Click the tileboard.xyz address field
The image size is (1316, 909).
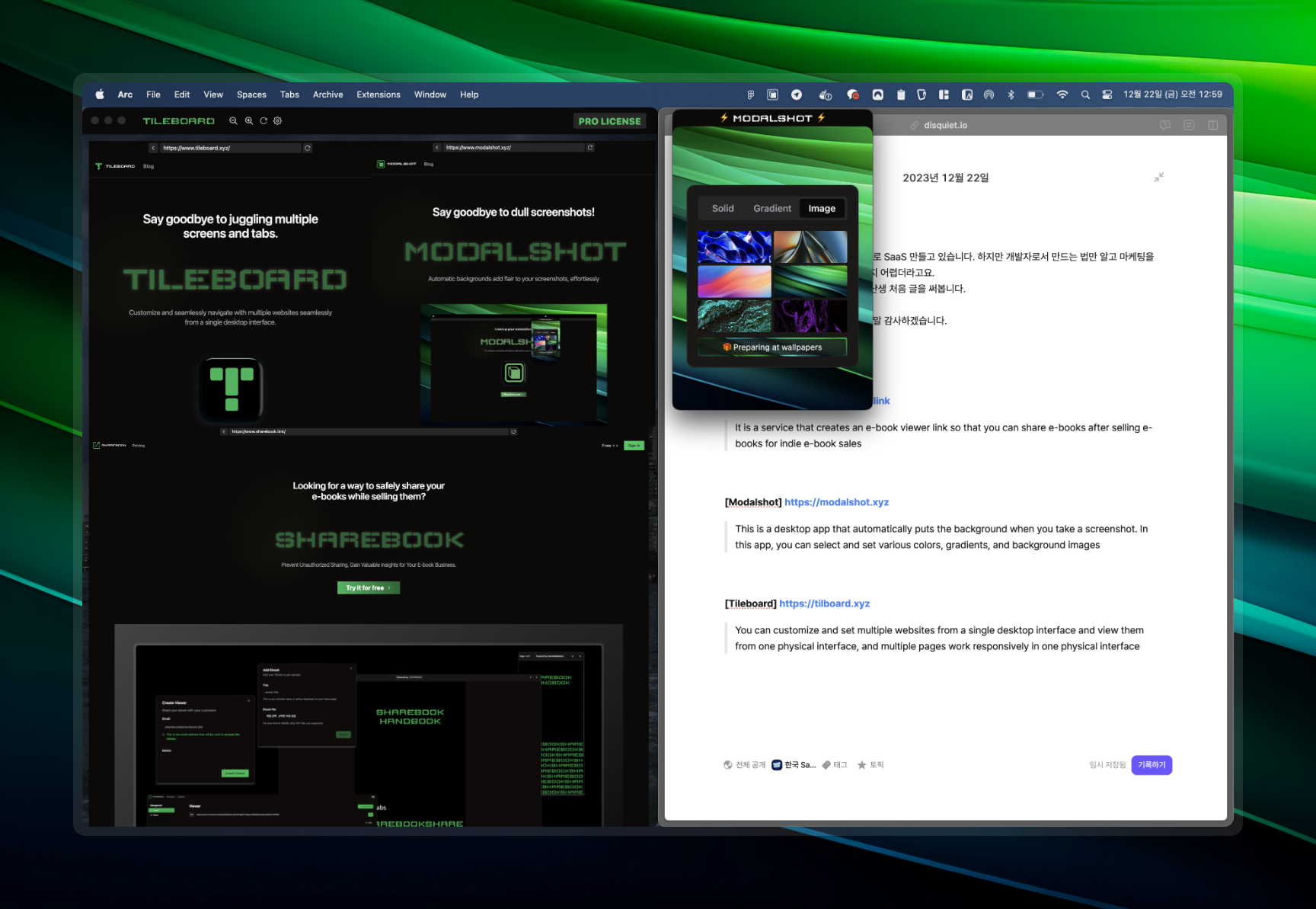click(231, 148)
